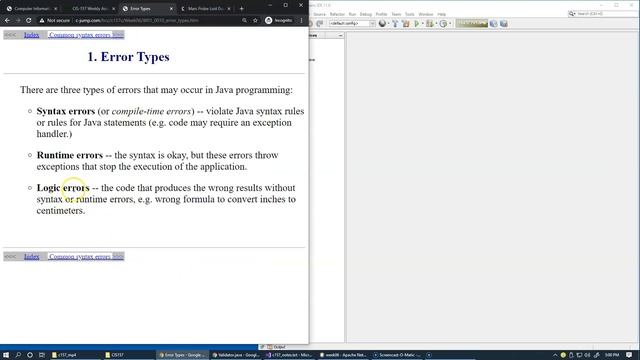This screenshot has height=360, width=640.
Task: Click the NetBeans redo toolbar icon
Action: coord(320,24)
